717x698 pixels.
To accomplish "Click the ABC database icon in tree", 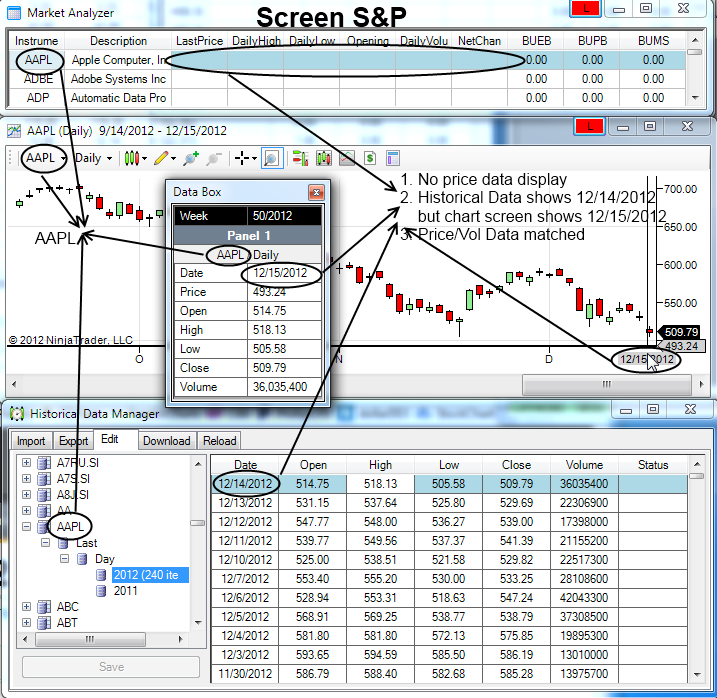I will [43, 607].
